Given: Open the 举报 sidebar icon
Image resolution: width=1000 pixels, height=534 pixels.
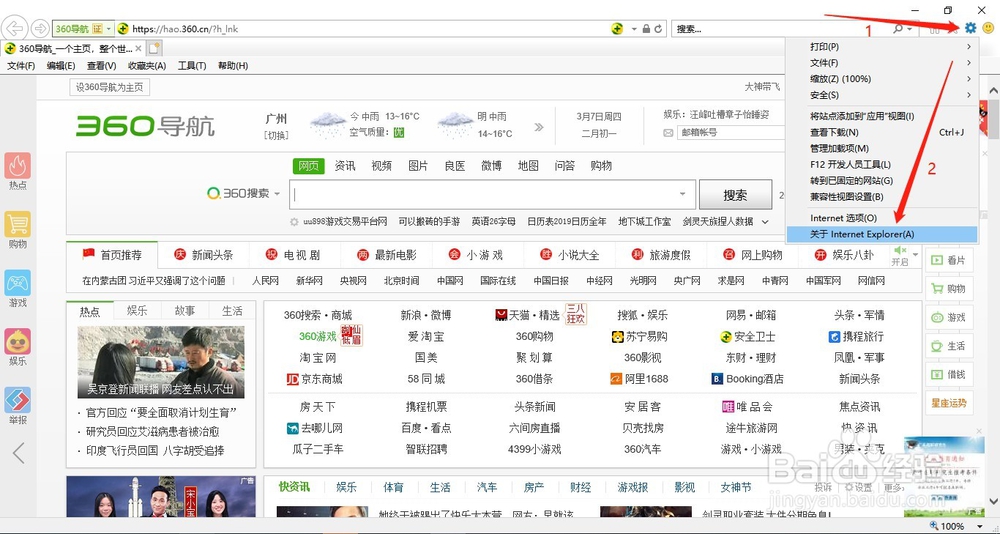Looking at the screenshot, I should click(x=18, y=401).
